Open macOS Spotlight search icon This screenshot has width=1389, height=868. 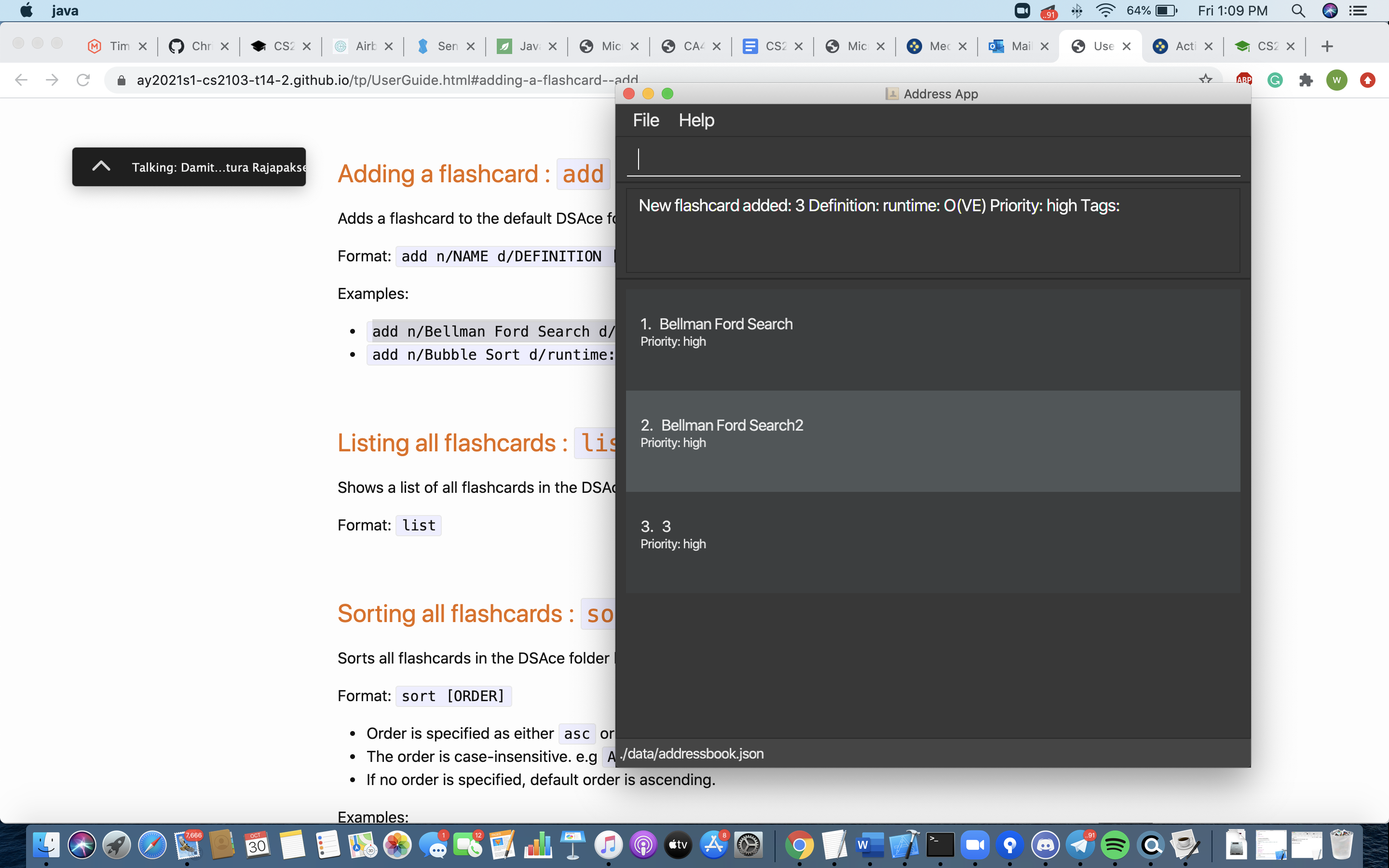coord(1298,11)
